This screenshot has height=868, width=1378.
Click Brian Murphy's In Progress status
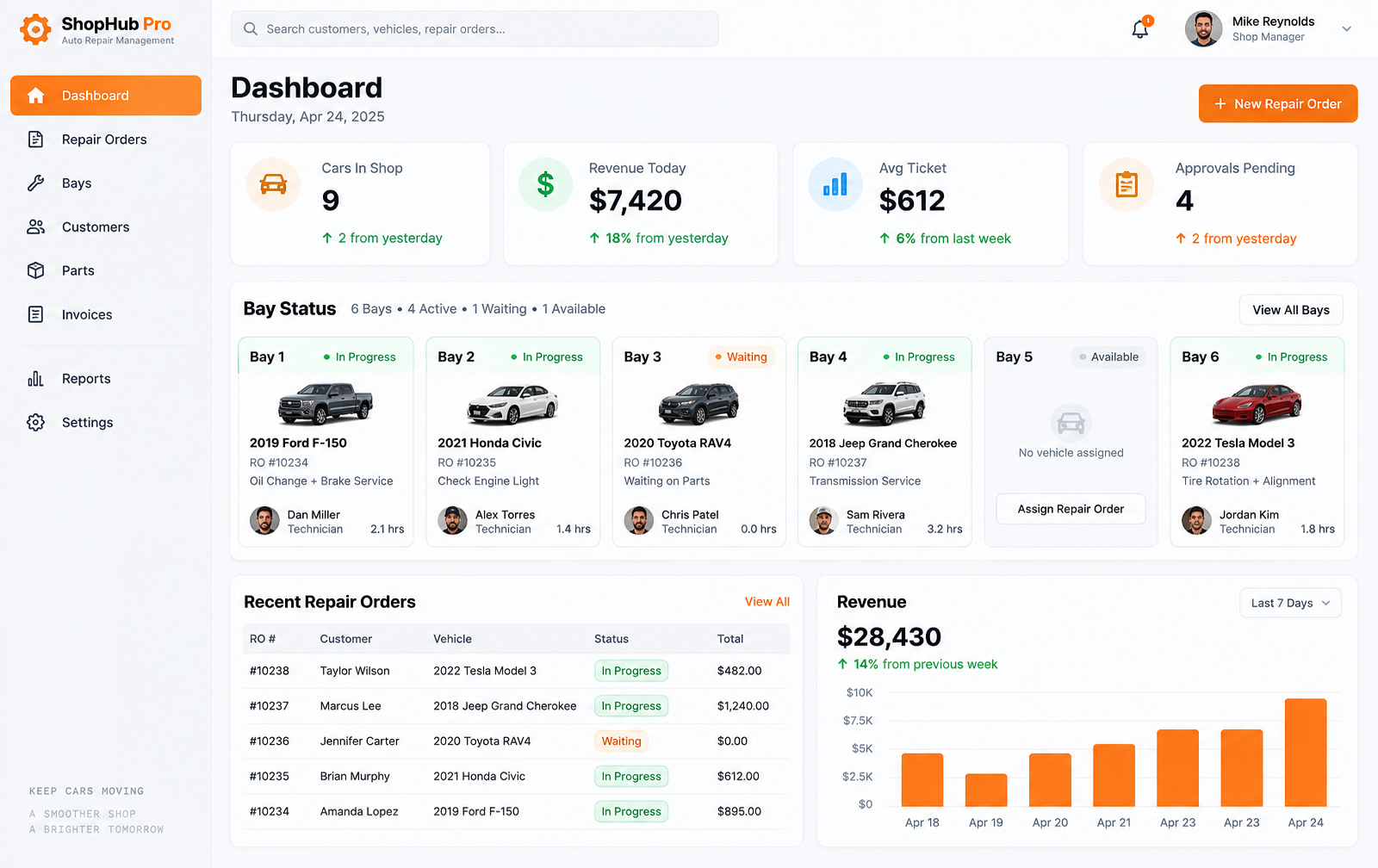point(631,777)
